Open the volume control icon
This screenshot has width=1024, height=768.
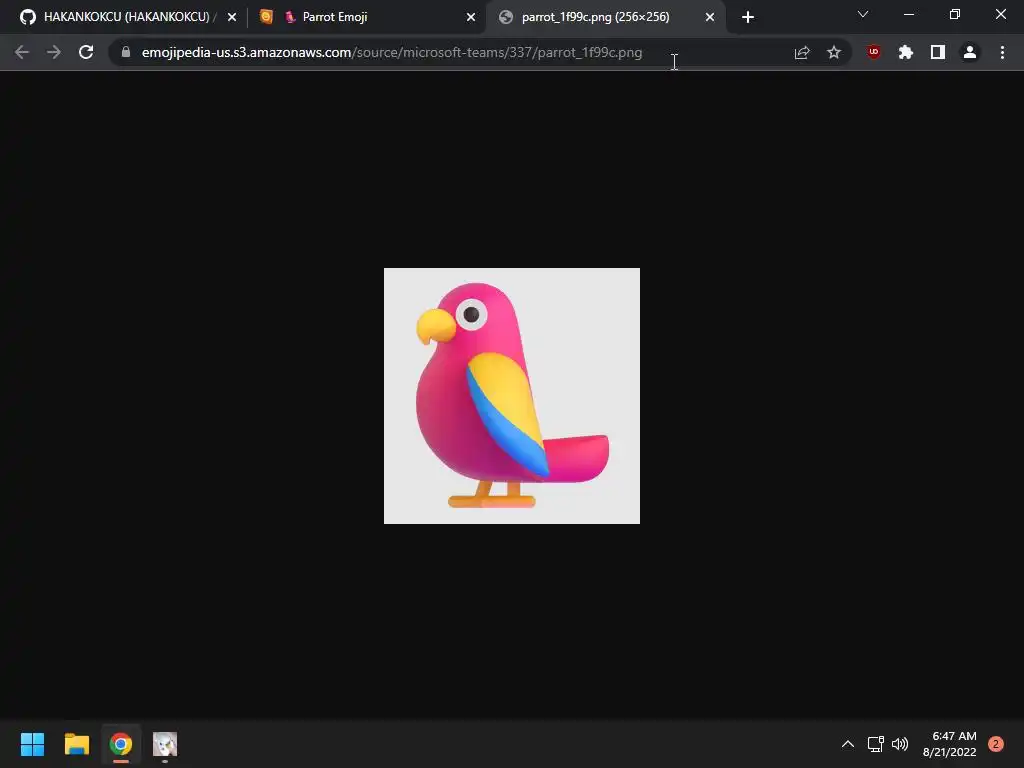(900, 744)
